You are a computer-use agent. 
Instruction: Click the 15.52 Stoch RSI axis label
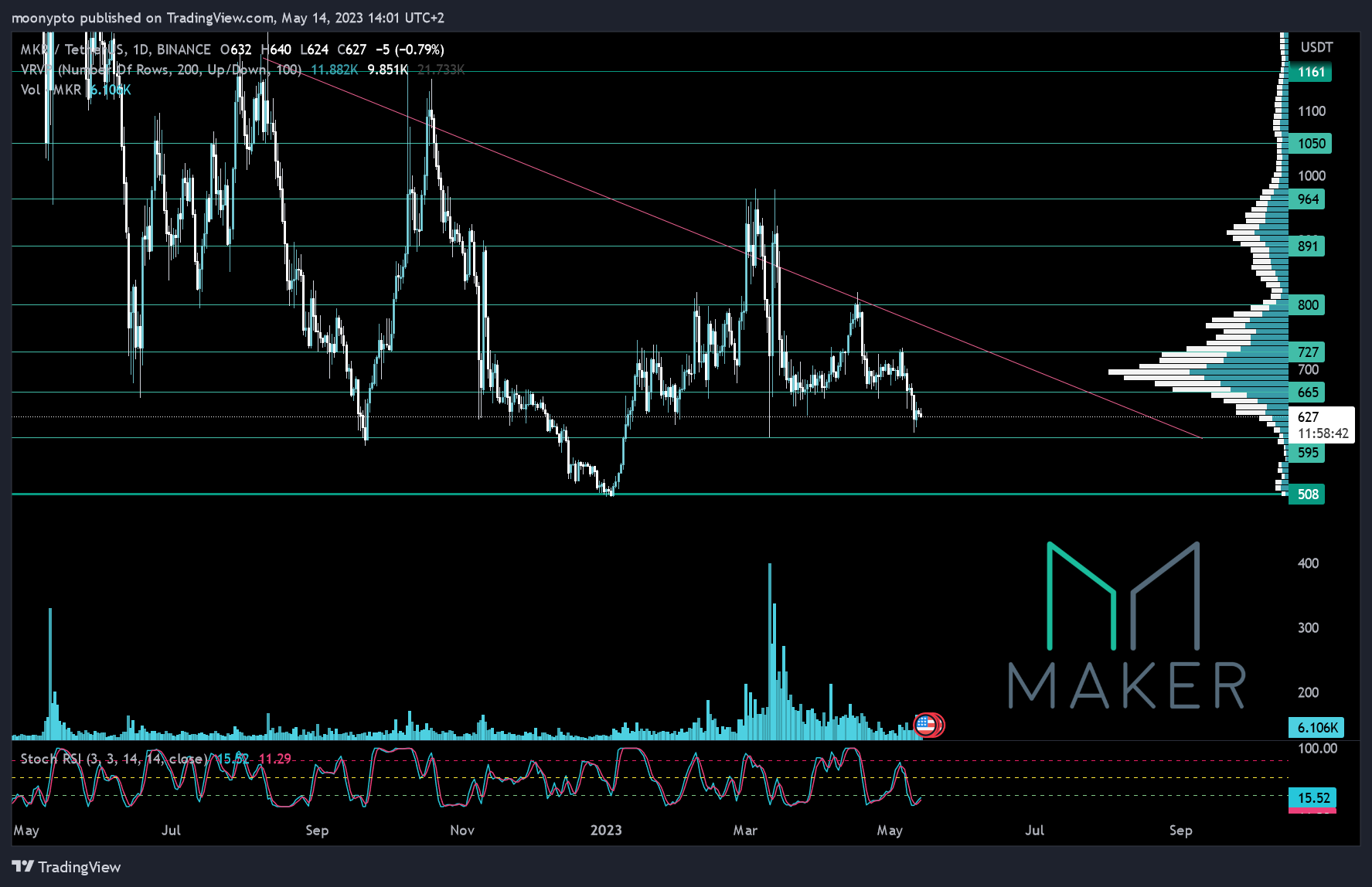click(x=1313, y=798)
